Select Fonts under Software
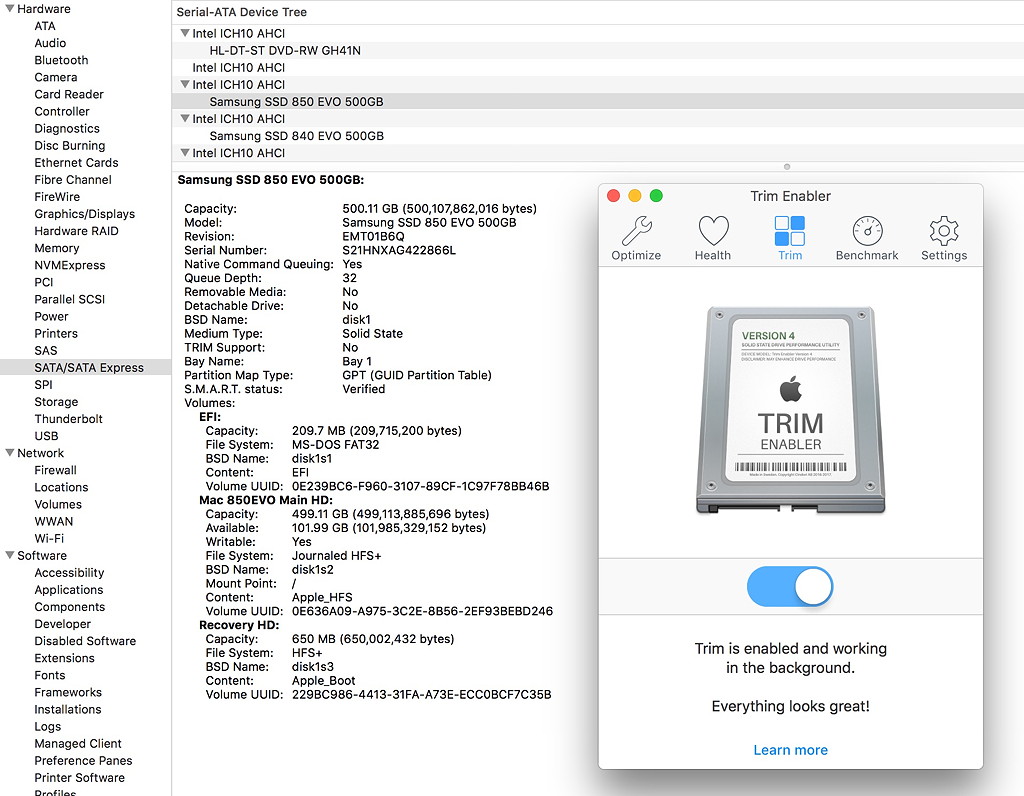This screenshot has width=1024, height=796. pos(50,675)
